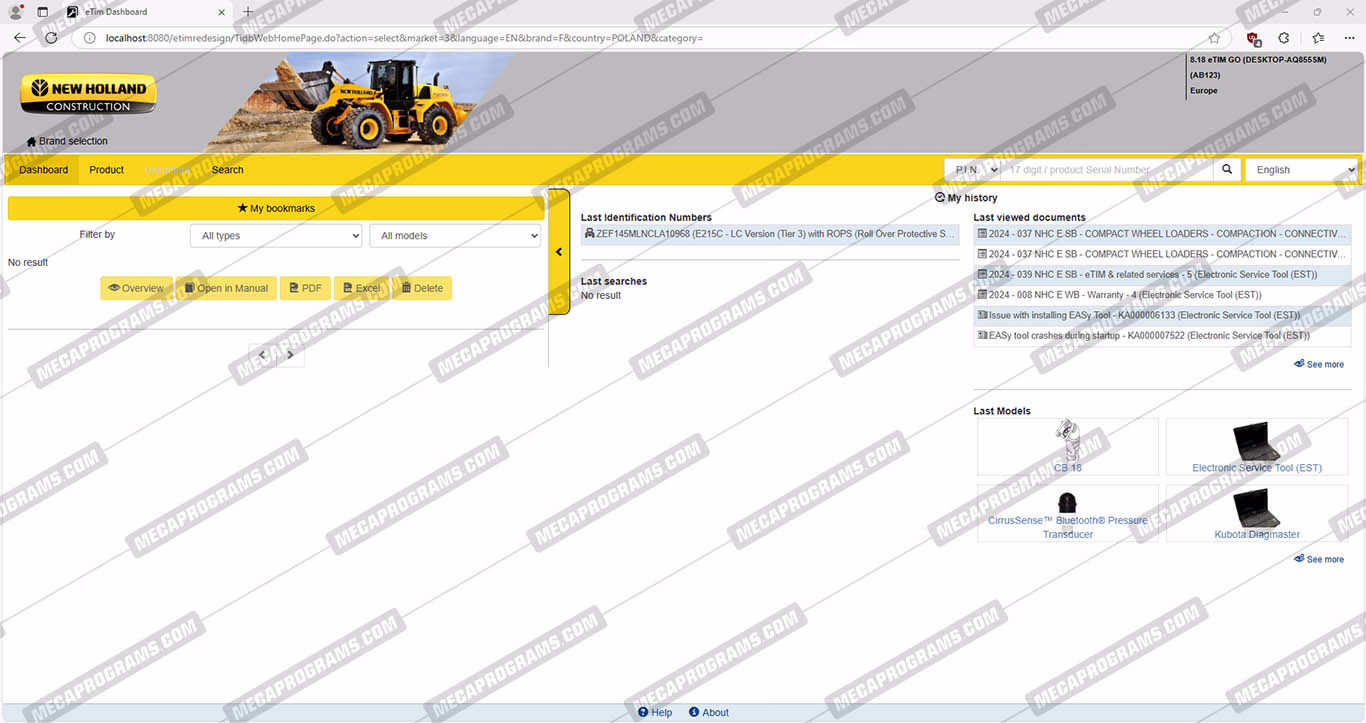Click the browser back arrow
Viewport: 1366px width, 723px height.
20,38
